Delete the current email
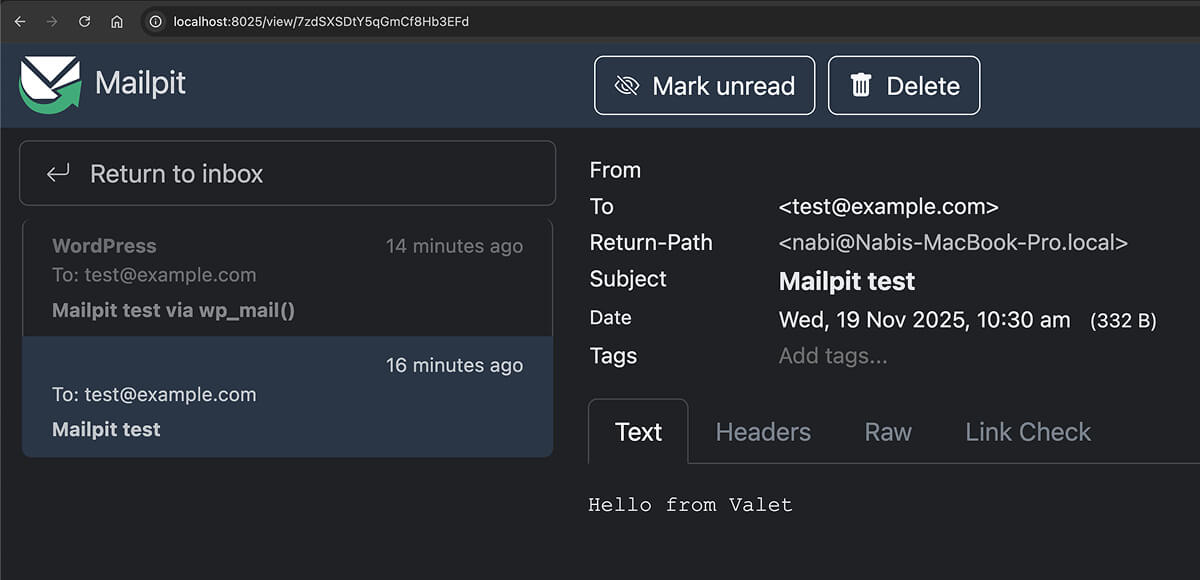1200x580 pixels. 904,85
